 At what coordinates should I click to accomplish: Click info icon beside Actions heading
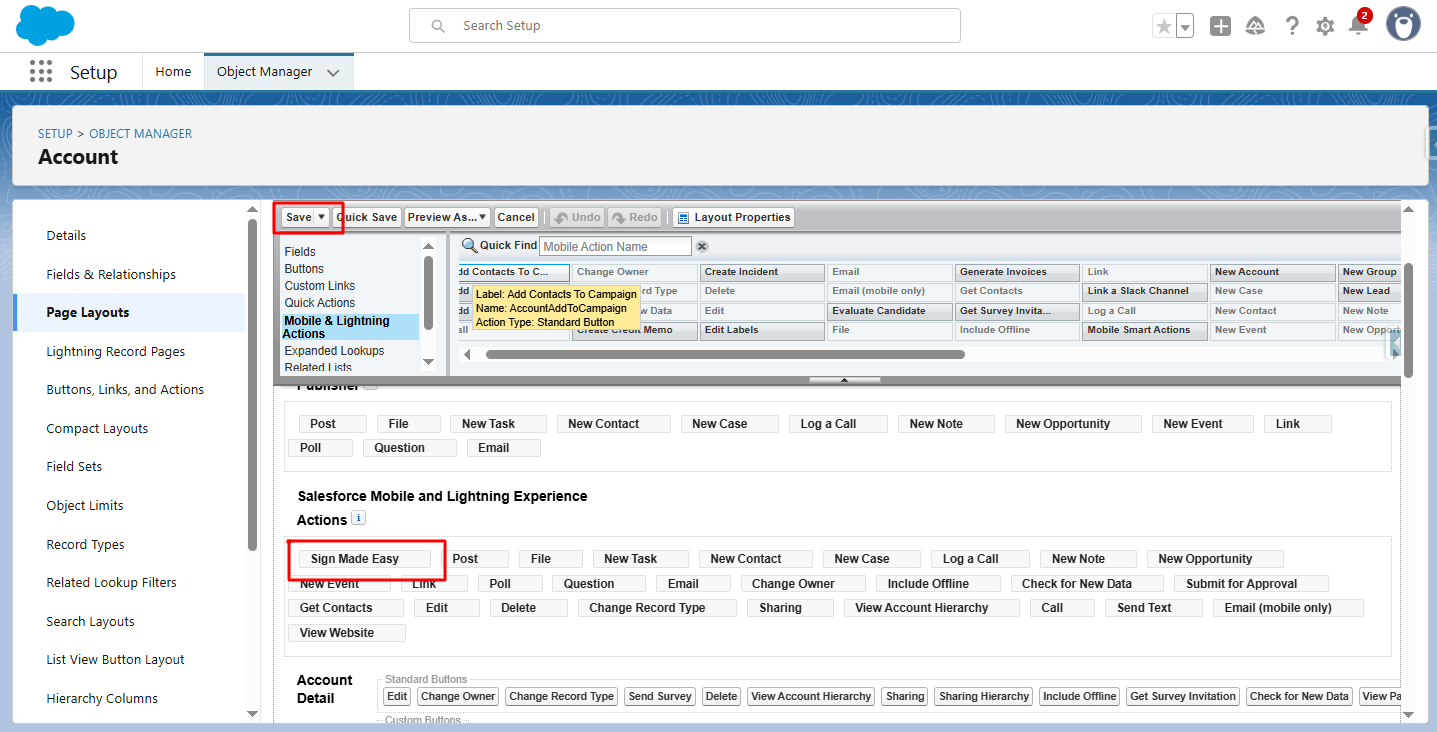[x=359, y=518]
